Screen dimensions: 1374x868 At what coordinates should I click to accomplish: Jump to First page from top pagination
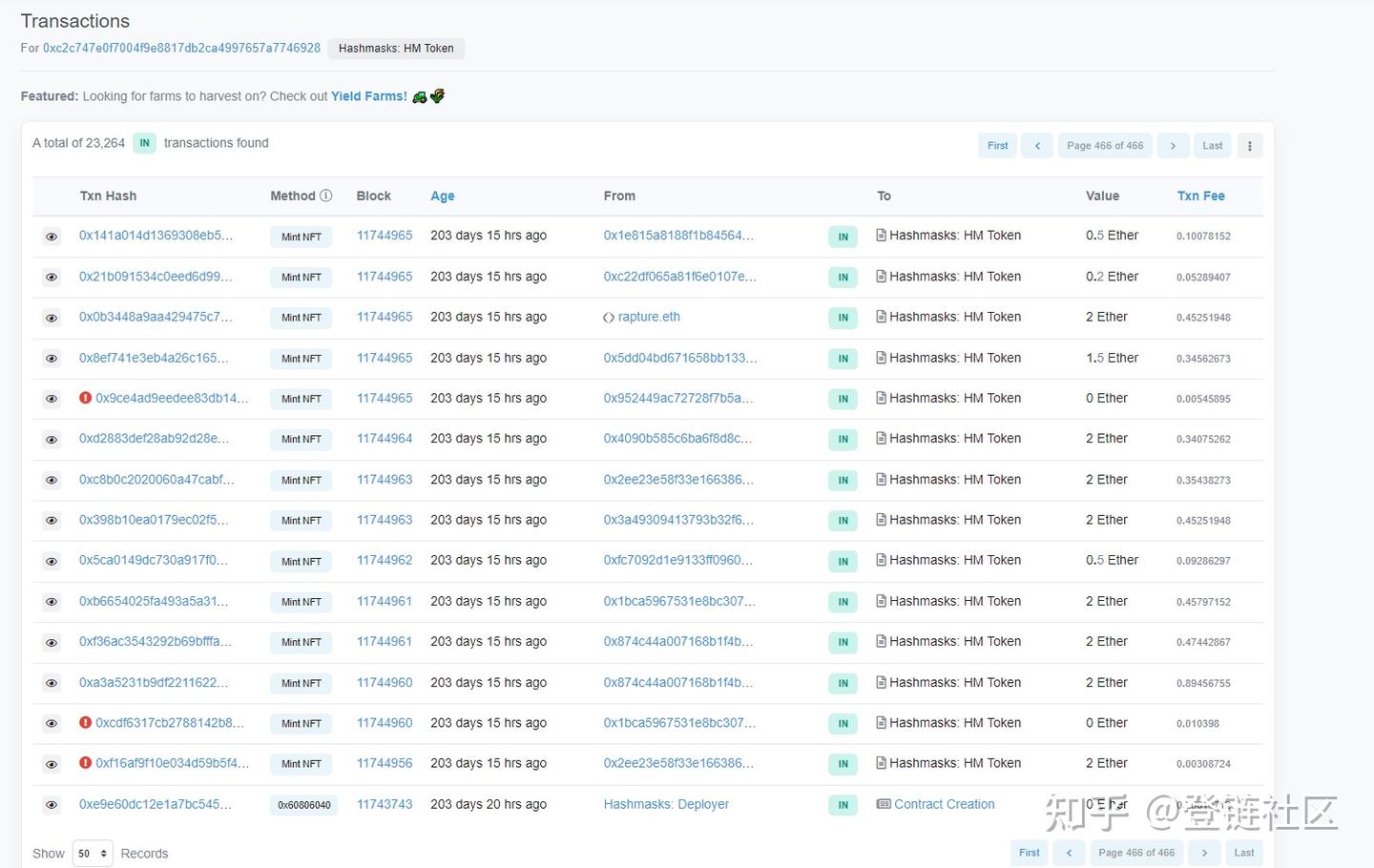tap(998, 146)
